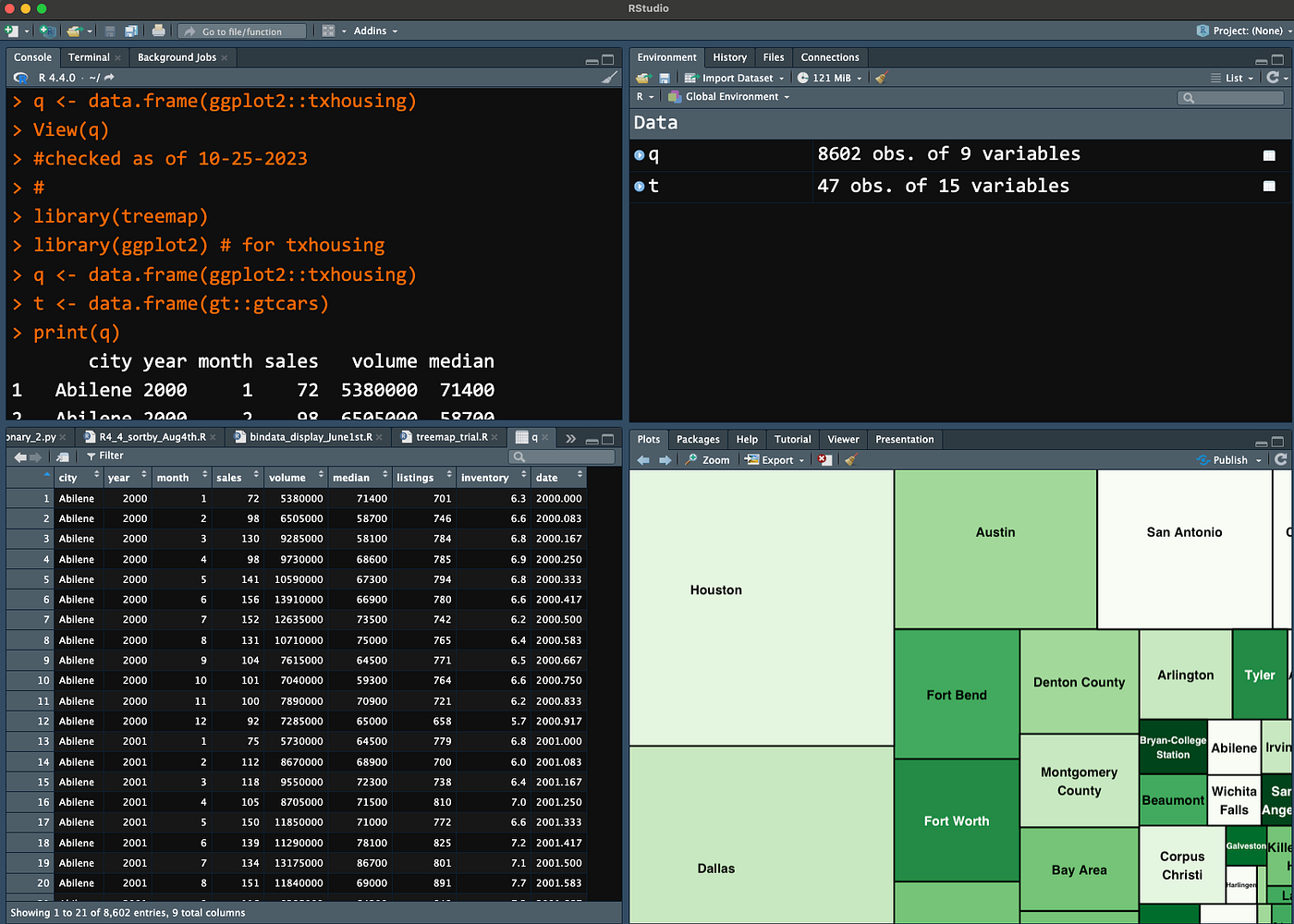Refresh the Environment pane

(1273, 78)
